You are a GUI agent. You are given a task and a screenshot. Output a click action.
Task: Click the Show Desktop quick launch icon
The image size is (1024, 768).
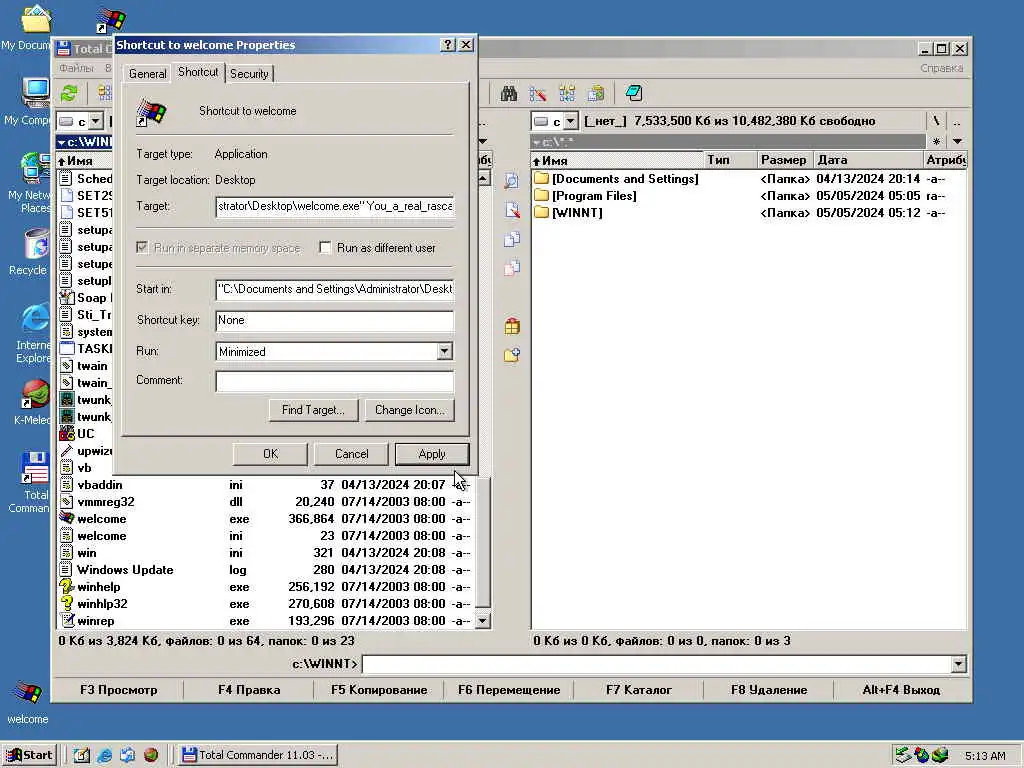(82, 755)
